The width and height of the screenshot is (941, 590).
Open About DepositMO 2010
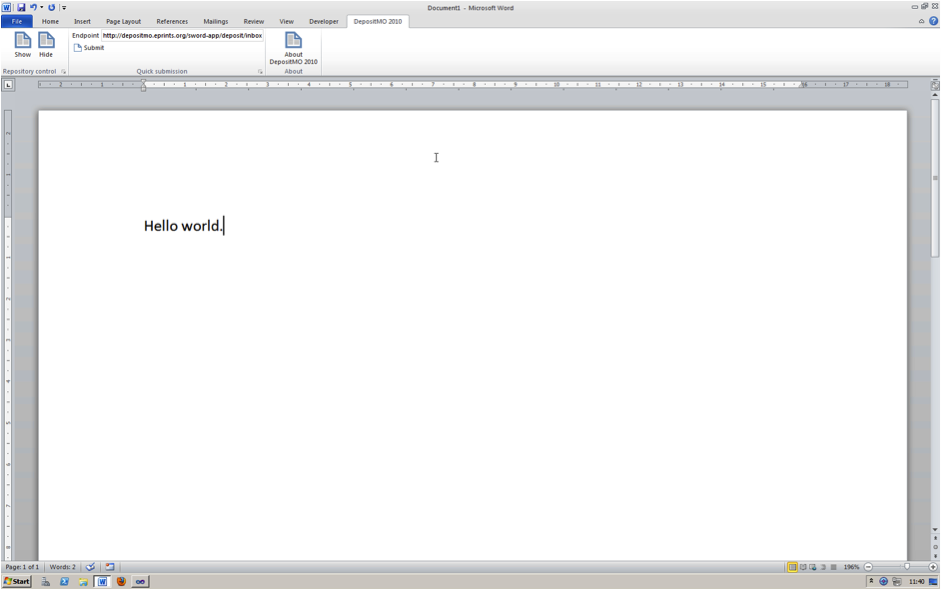coord(293,48)
